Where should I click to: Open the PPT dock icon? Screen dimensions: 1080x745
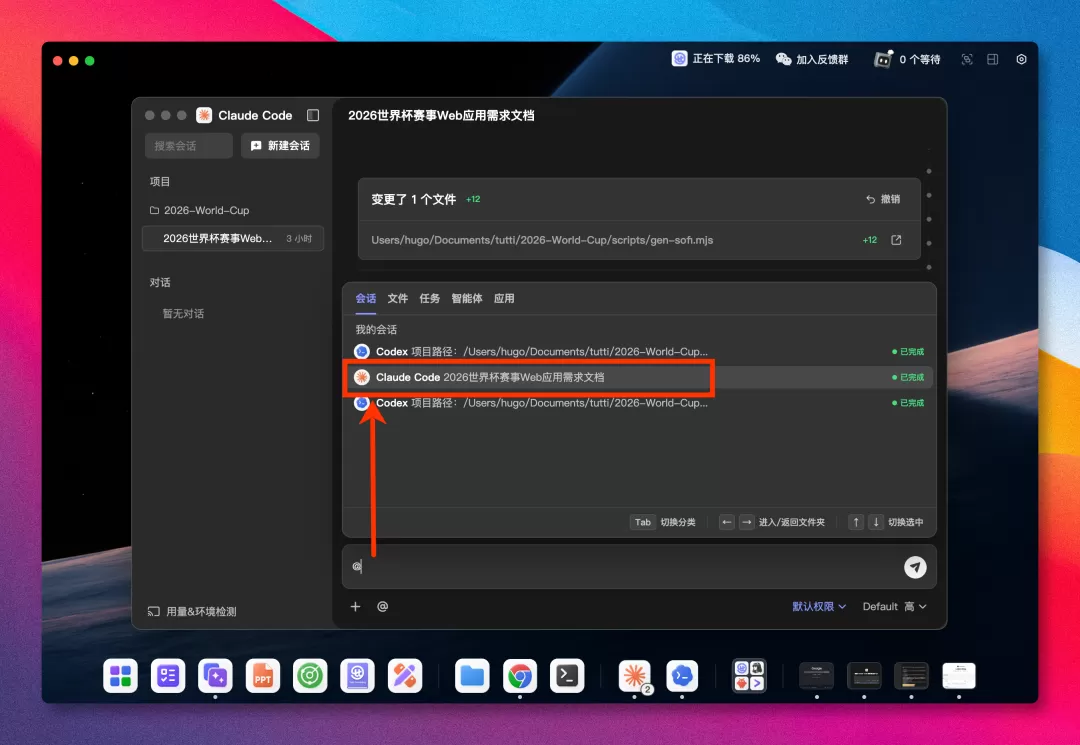pos(262,675)
